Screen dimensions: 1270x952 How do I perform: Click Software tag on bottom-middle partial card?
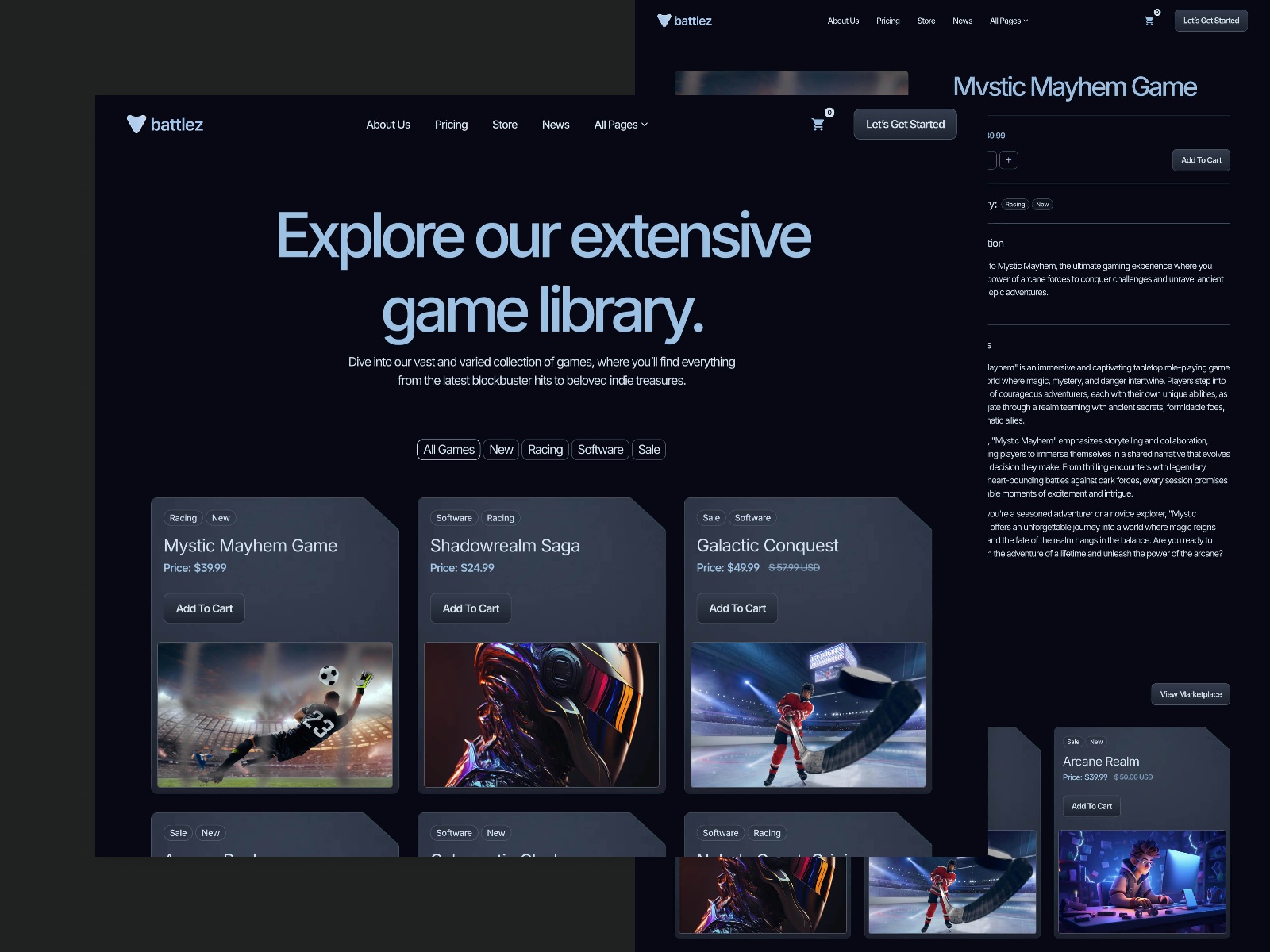tap(454, 833)
